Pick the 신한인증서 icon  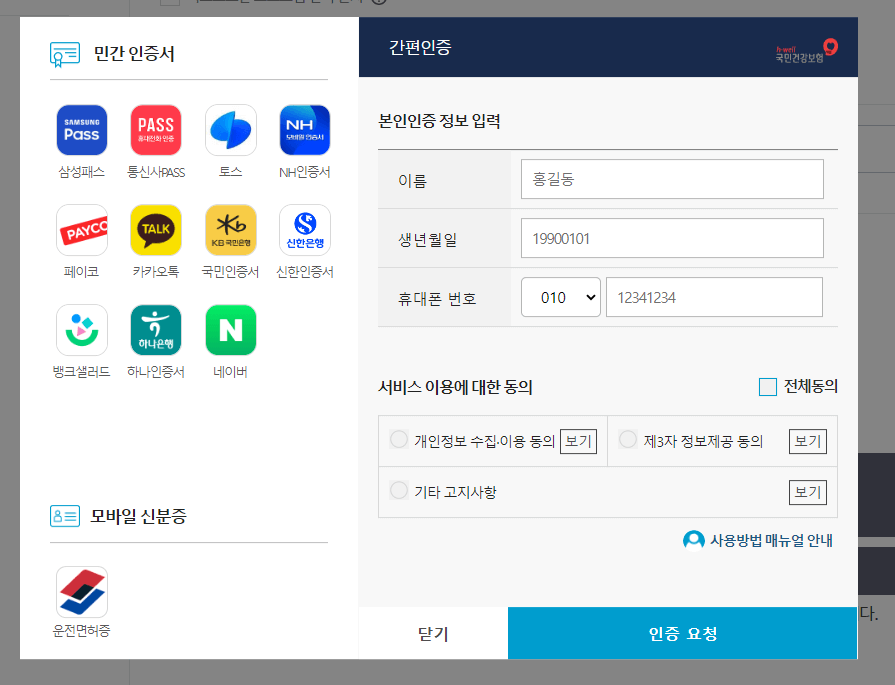305,230
